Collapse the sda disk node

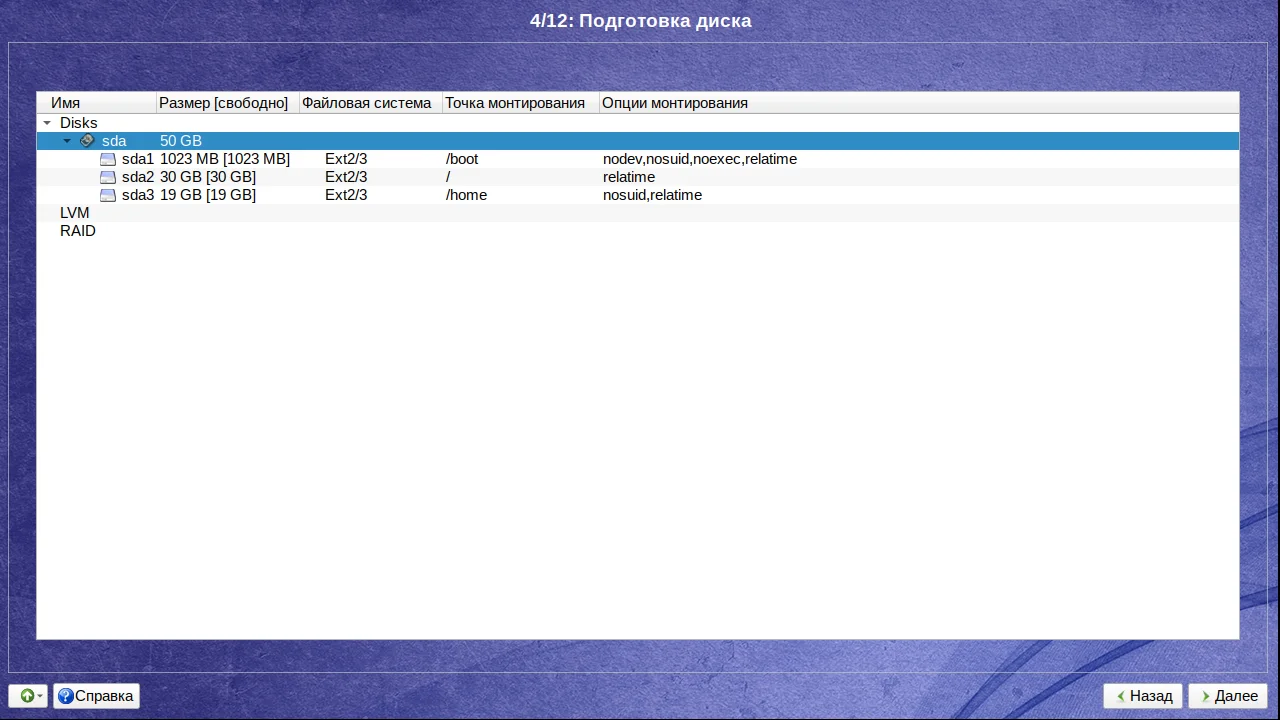68,141
